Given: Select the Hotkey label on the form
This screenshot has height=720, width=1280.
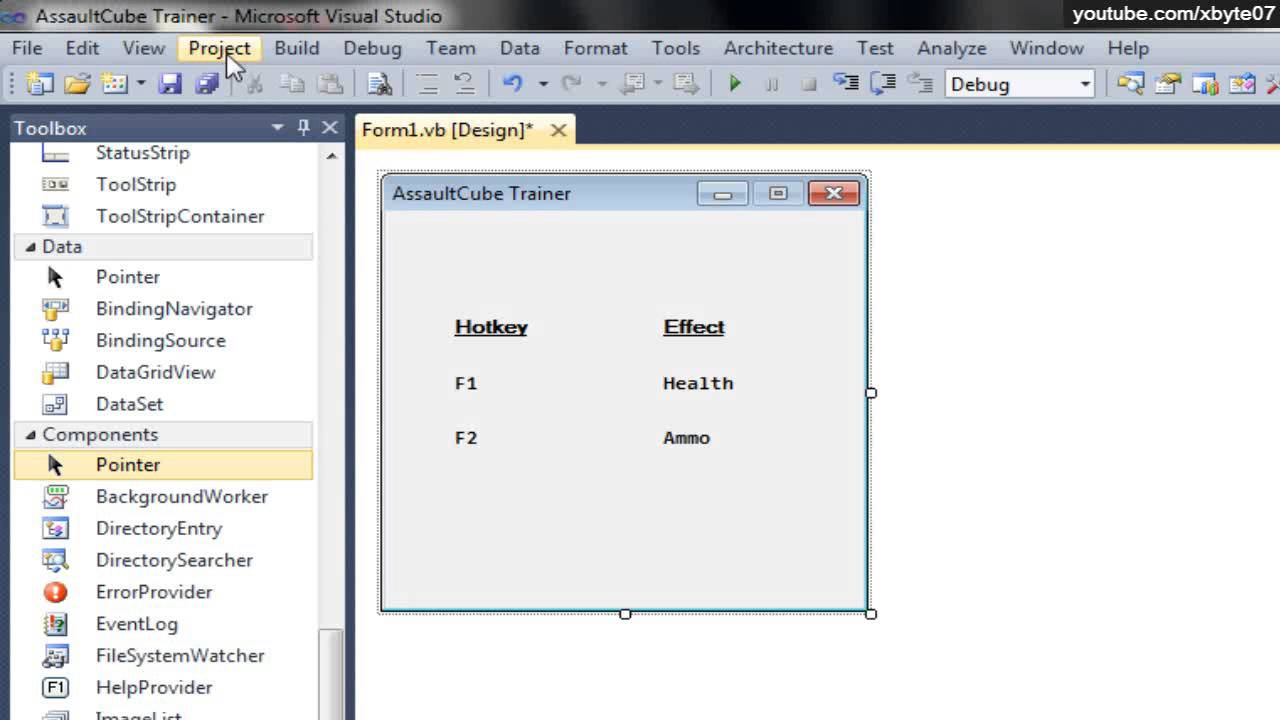Looking at the screenshot, I should click(491, 327).
